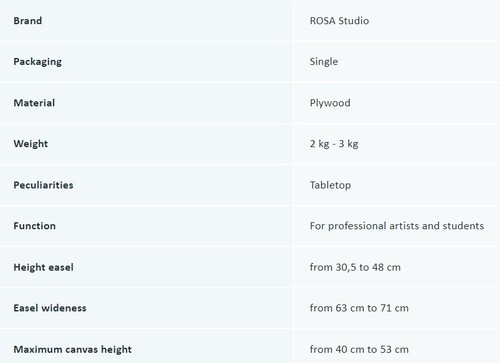Select the 'from 63 cm to 71 cm' value

pyautogui.click(x=359, y=308)
